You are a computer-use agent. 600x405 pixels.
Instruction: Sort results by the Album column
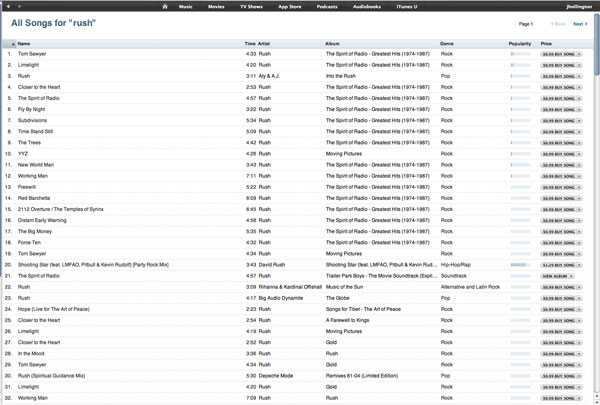pos(332,44)
